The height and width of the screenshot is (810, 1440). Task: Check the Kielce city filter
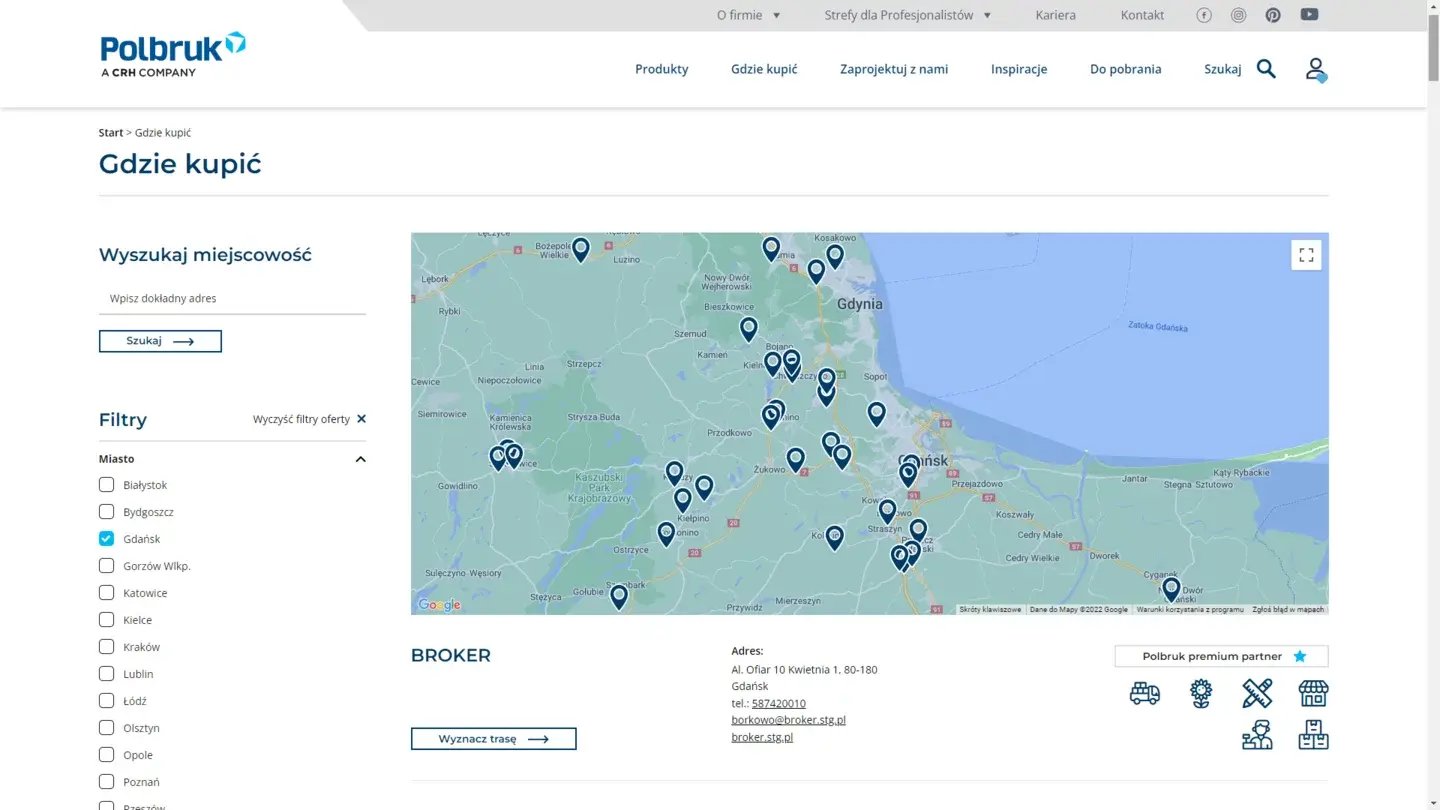click(x=107, y=620)
